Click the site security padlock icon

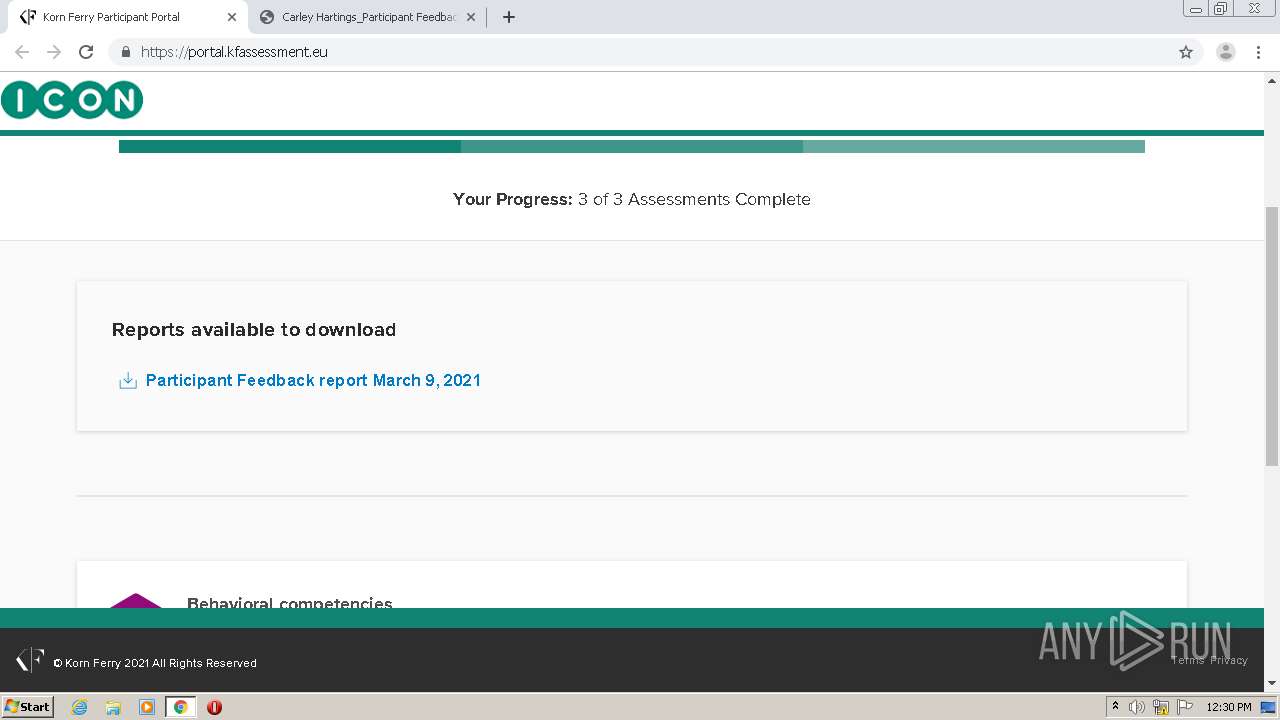click(x=126, y=52)
